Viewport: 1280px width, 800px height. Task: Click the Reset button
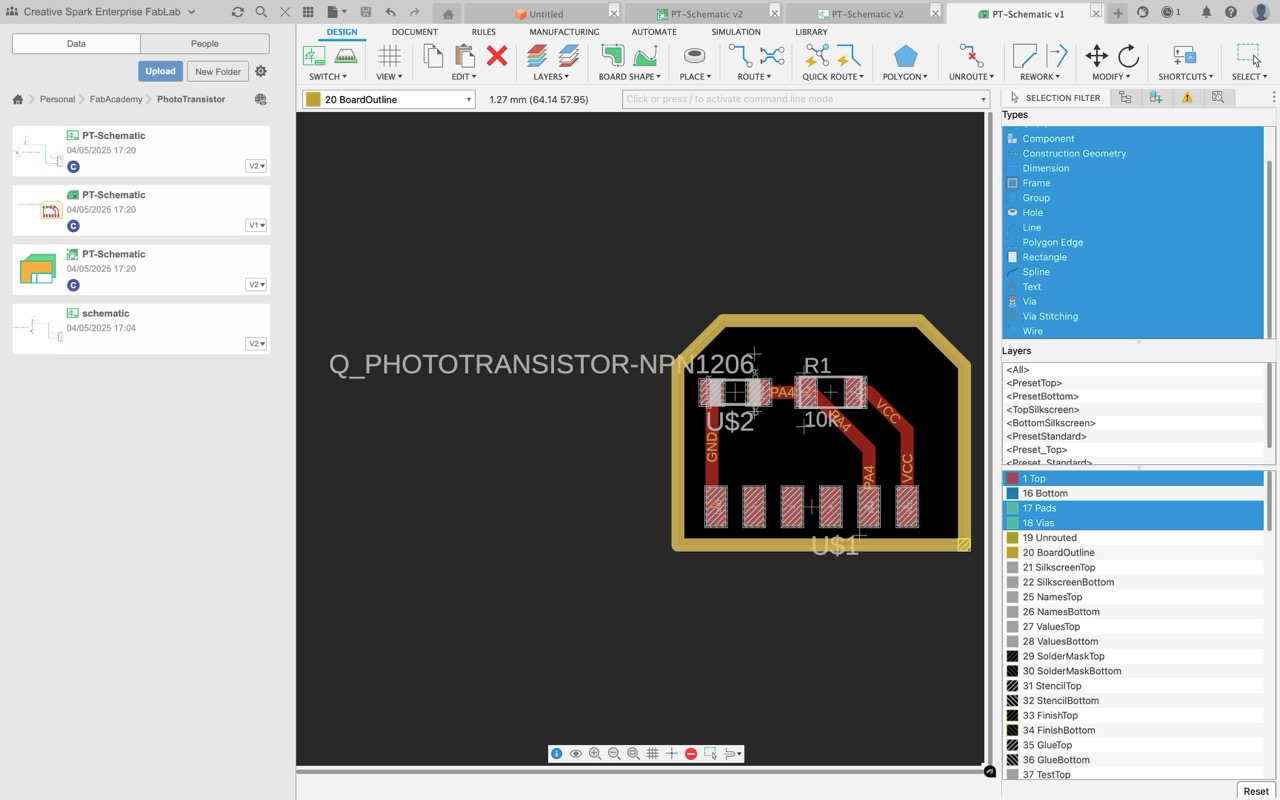coord(1256,791)
